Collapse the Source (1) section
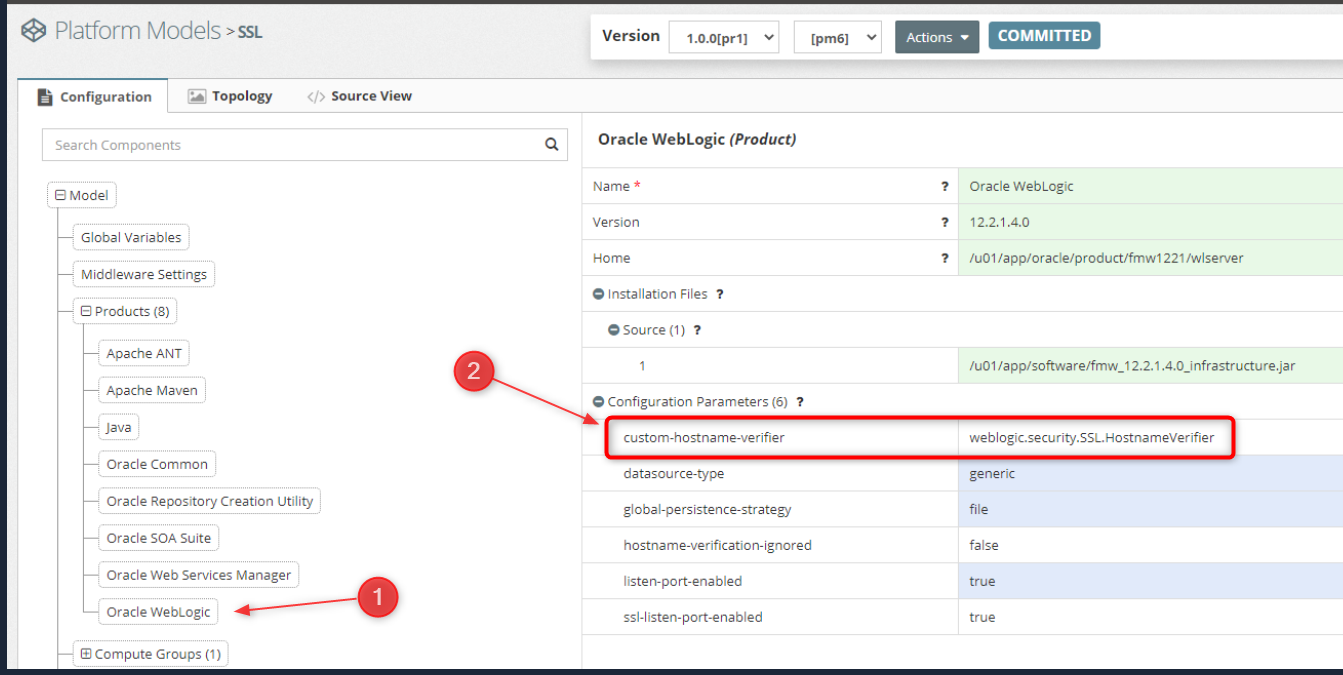Image resolution: width=1343 pixels, height=675 pixels. [x=614, y=330]
